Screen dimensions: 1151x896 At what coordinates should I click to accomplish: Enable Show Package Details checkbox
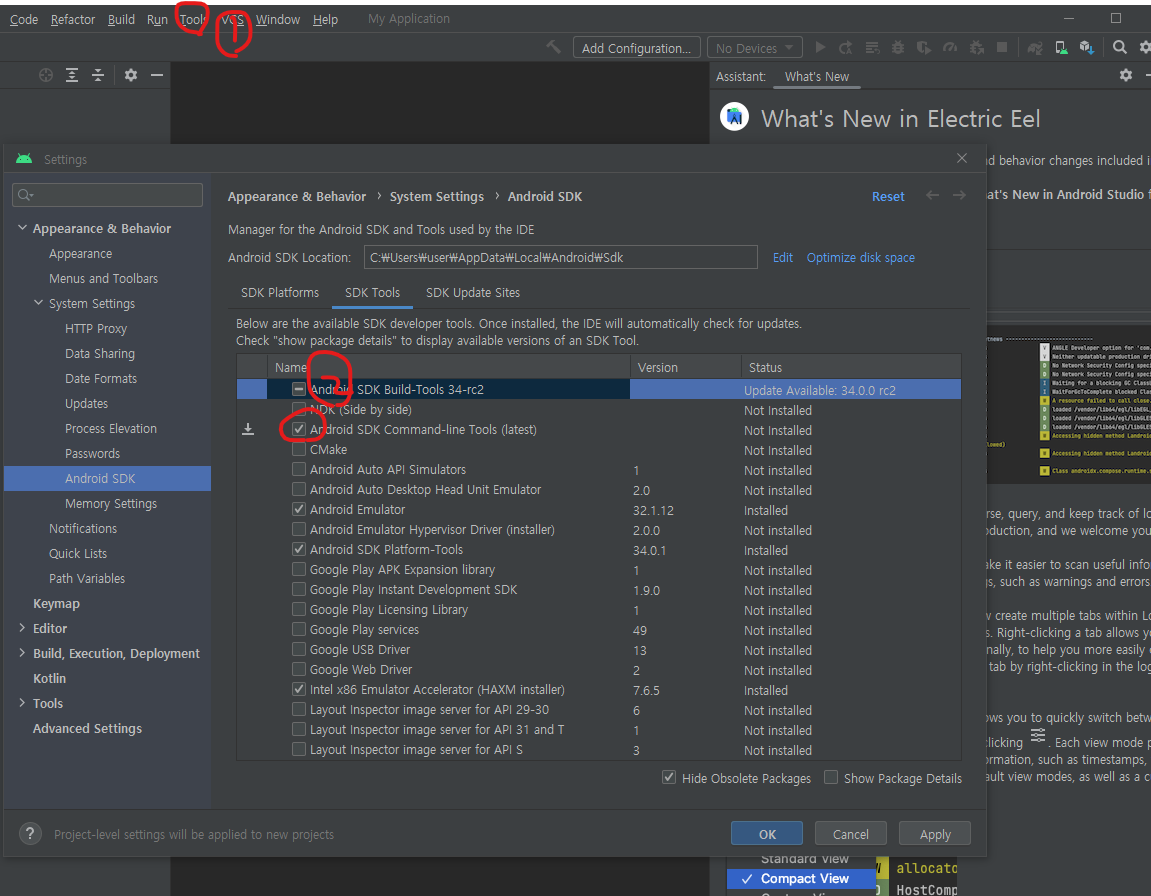pyautogui.click(x=831, y=777)
